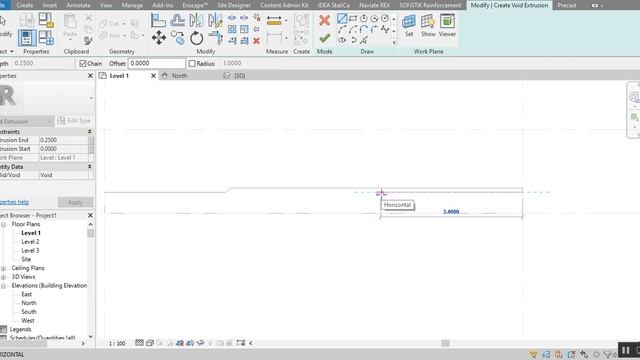Open Level 3 floor plan
The image size is (640, 360).
(30, 251)
